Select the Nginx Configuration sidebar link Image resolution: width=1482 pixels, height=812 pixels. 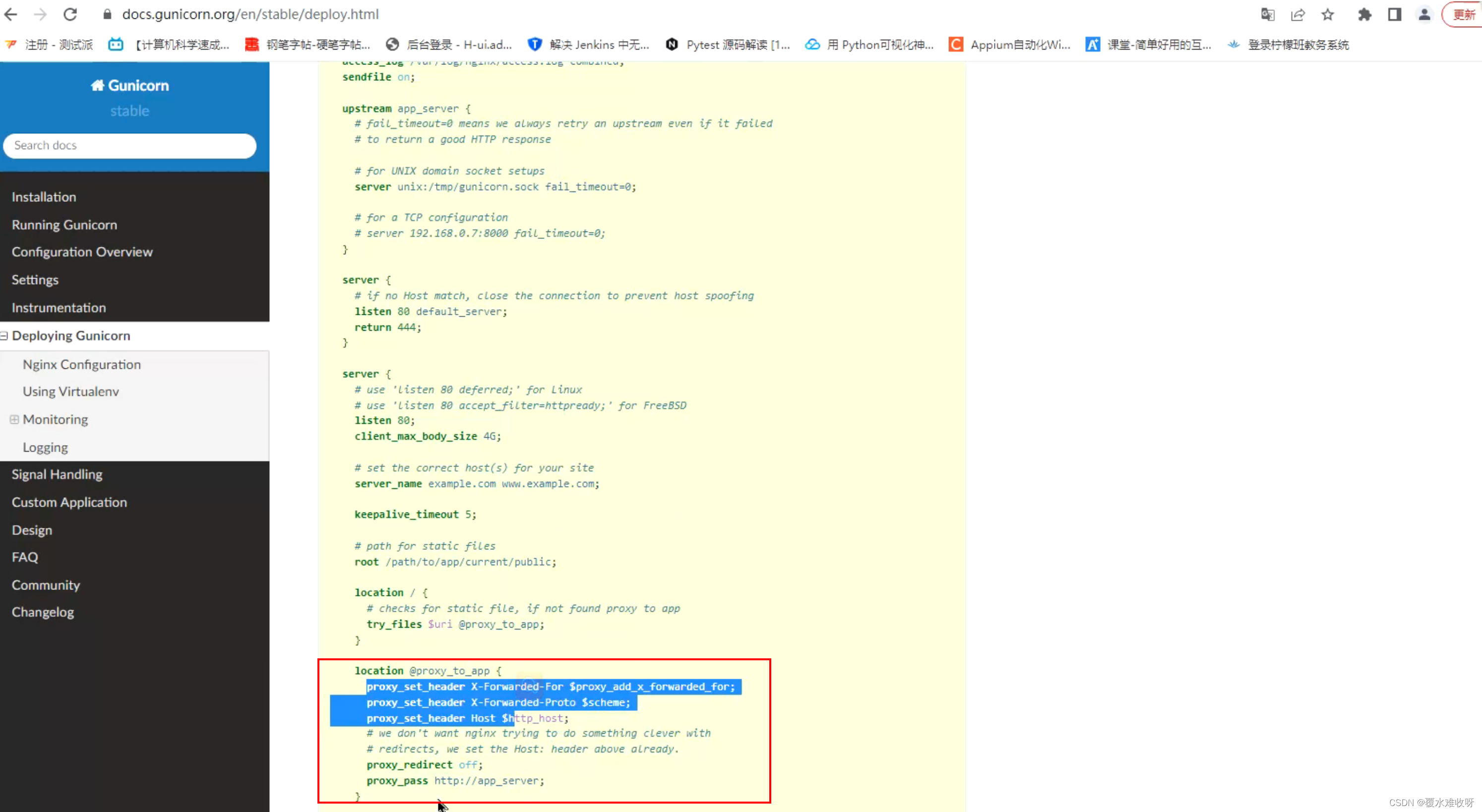[x=82, y=363]
